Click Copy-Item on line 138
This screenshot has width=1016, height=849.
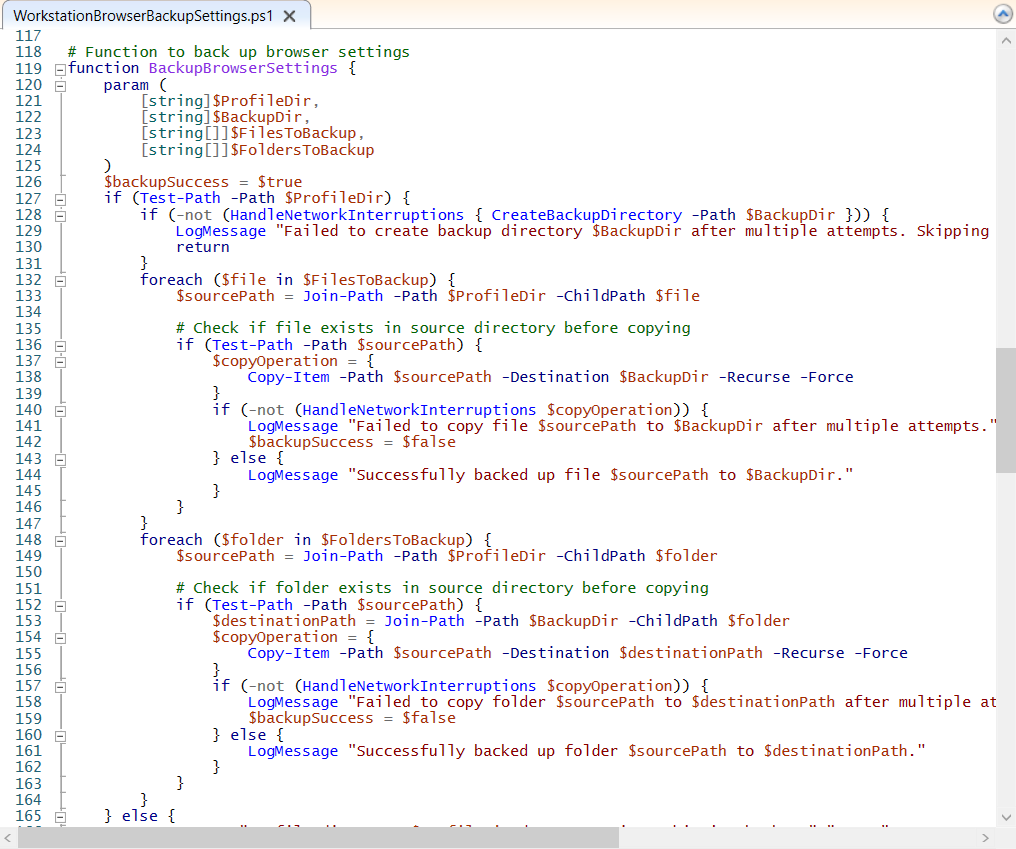(x=288, y=377)
